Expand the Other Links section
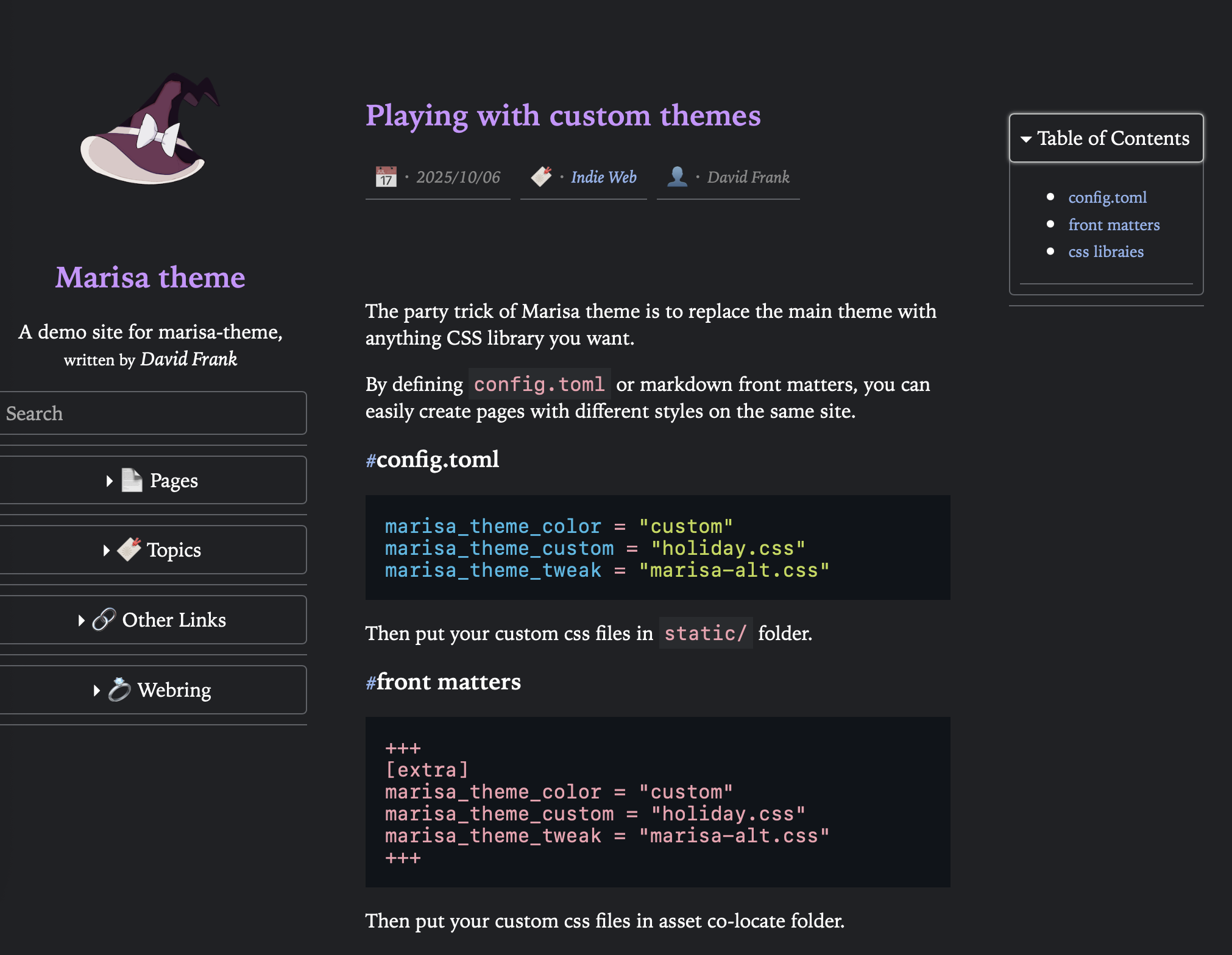This screenshot has height=955, width=1232. [82, 621]
